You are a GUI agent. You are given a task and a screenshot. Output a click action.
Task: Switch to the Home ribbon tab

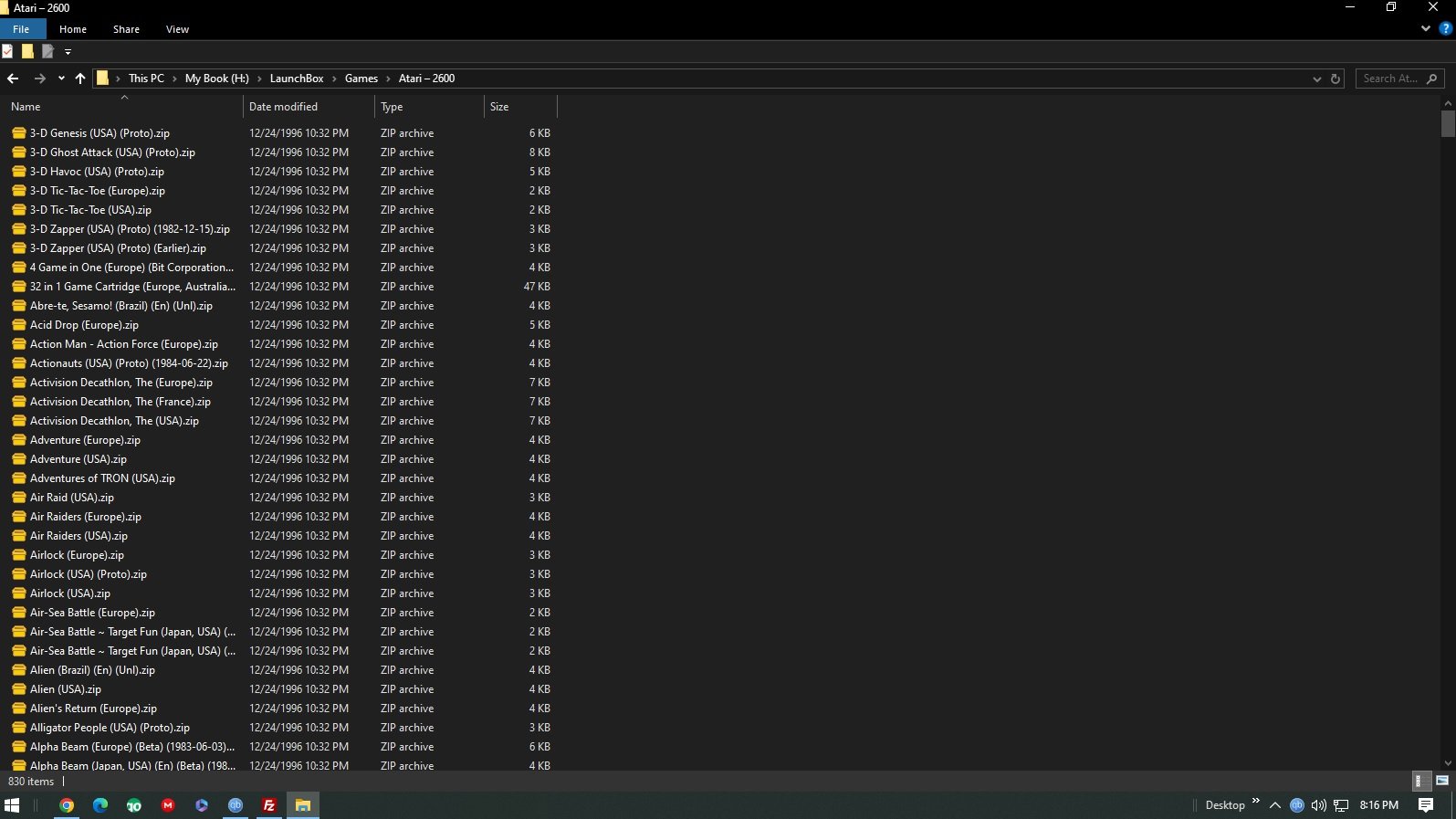click(x=73, y=29)
